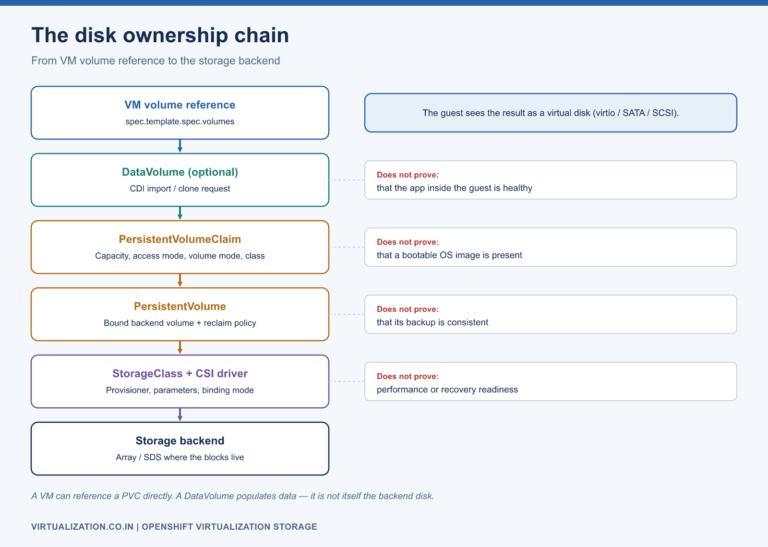Click 'that a bootable OS image is present'
Viewport: 768px width, 547px height.
point(449,255)
